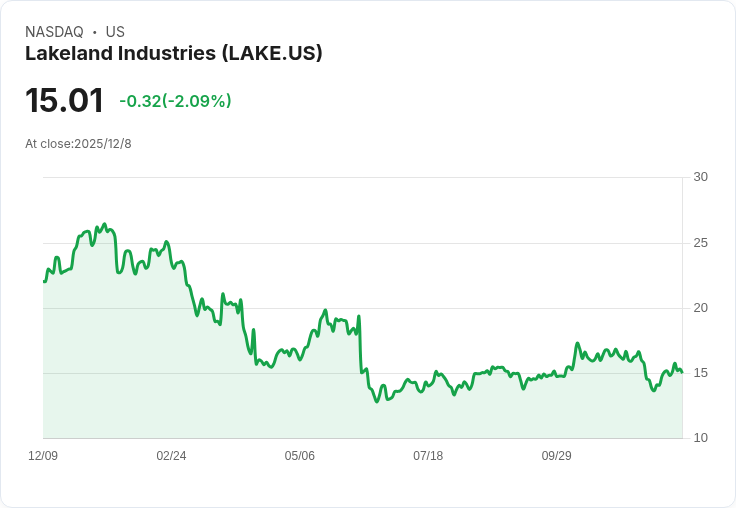This screenshot has height=508, width=736.
Task: Select the 09/29 date axis label
Action: pyautogui.click(x=556, y=455)
